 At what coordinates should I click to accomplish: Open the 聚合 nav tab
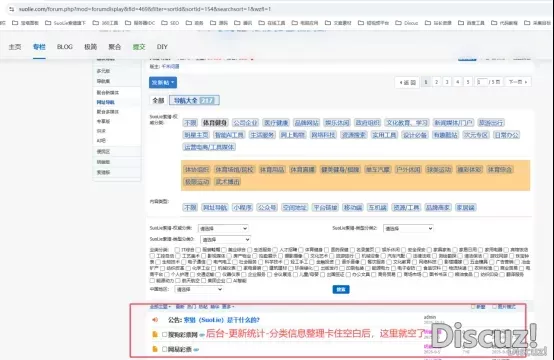tap(114, 47)
